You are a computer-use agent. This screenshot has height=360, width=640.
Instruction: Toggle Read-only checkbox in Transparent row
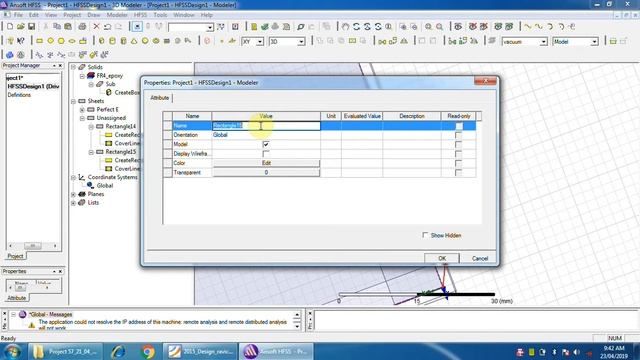pyautogui.click(x=458, y=172)
